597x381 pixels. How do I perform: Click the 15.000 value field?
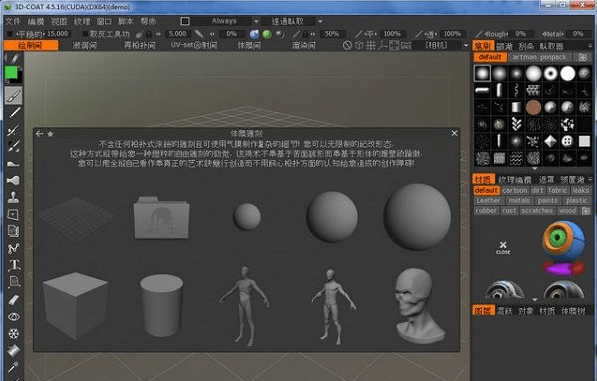point(57,34)
